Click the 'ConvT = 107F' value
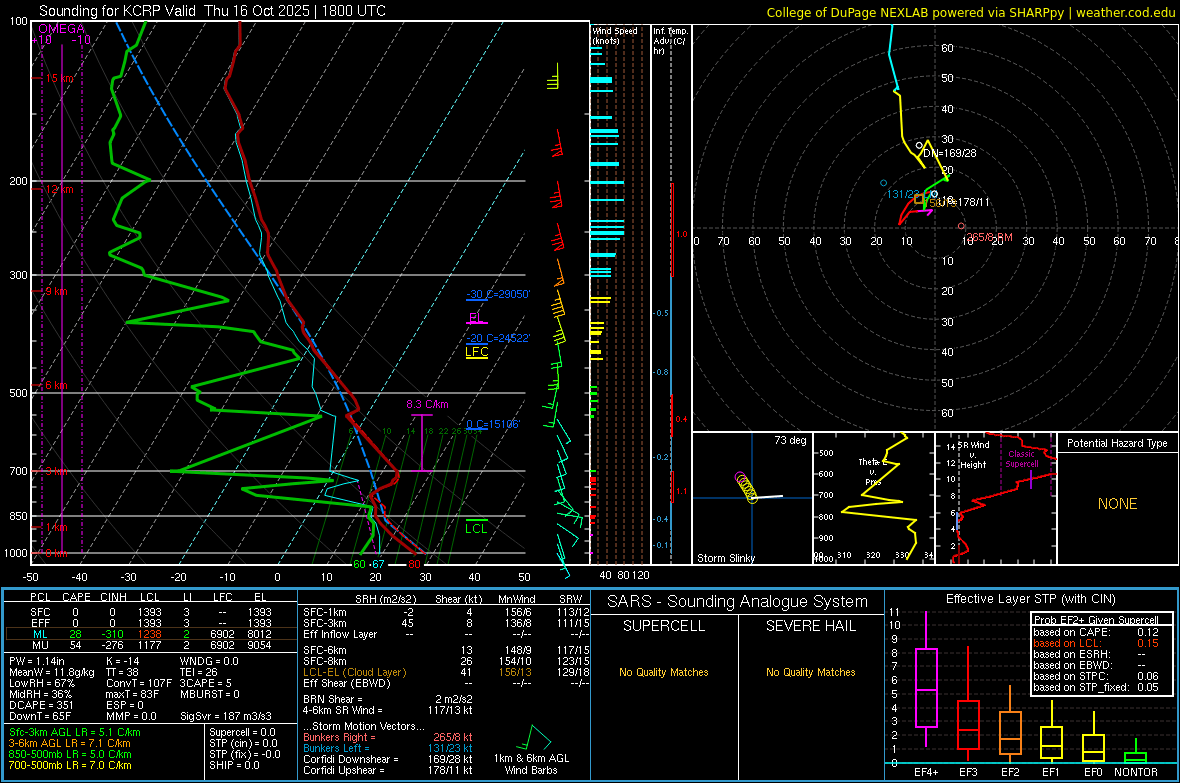 click(139, 683)
